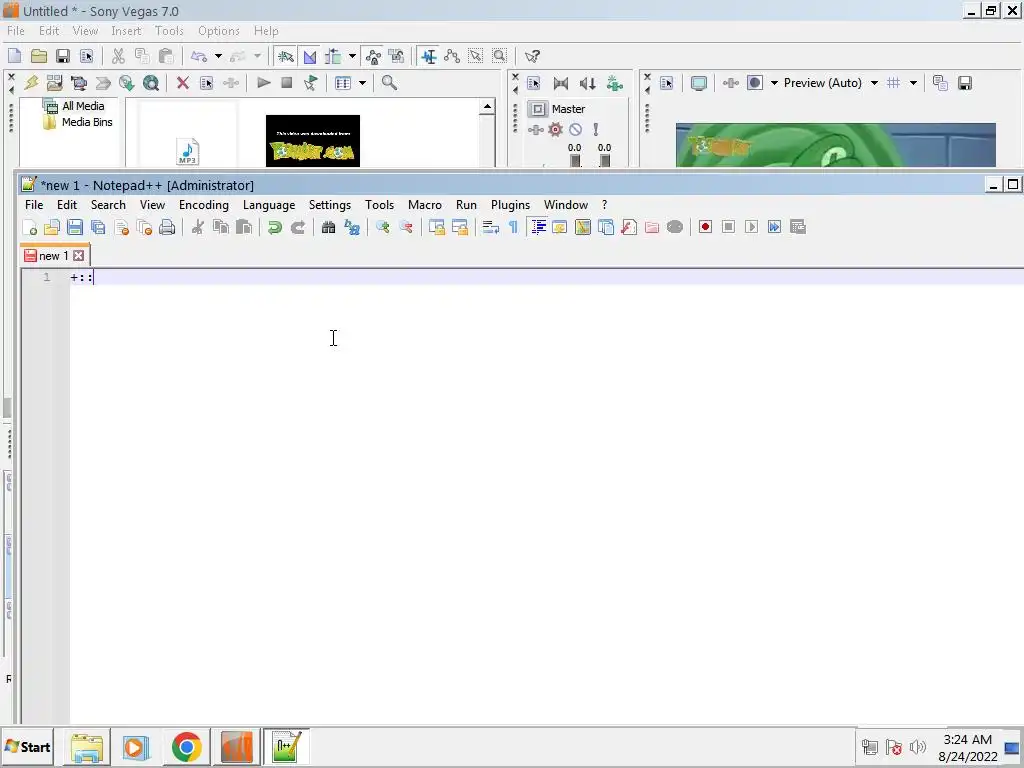Select the black video clip thumbnail
Image resolution: width=1024 pixels, height=768 pixels.
[x=313, y=140]
